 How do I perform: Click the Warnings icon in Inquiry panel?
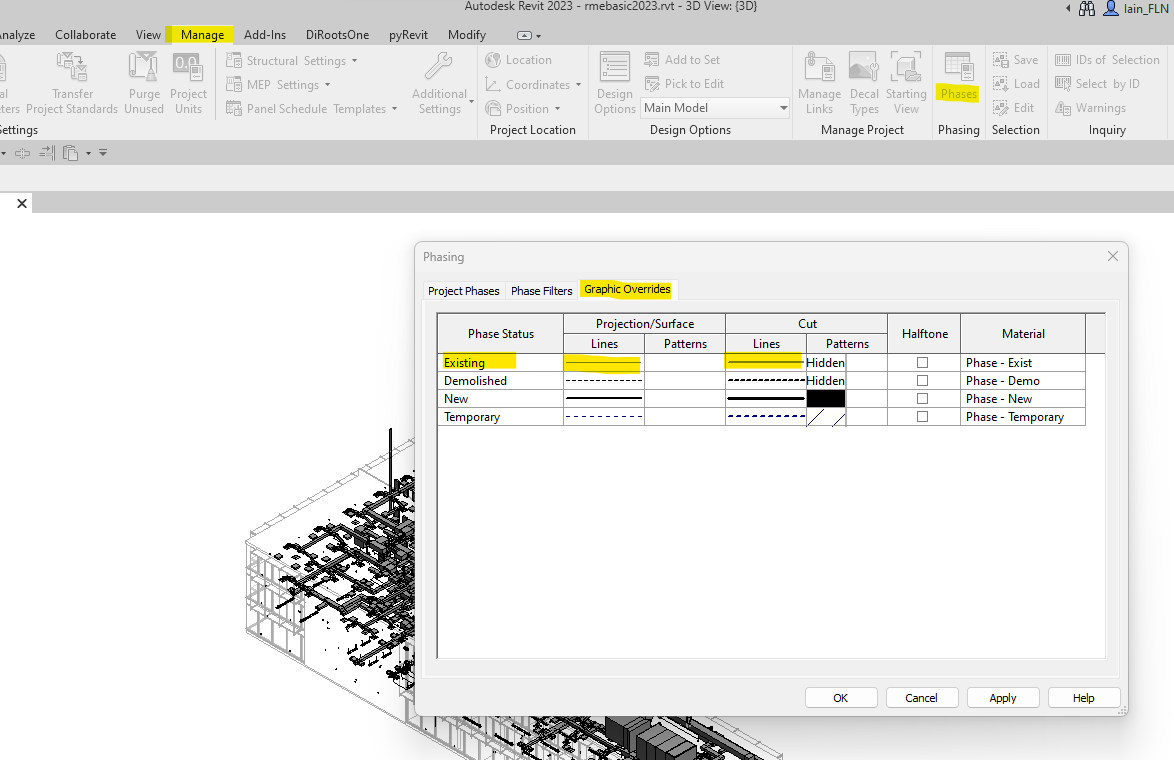[x=1092, y=107]
